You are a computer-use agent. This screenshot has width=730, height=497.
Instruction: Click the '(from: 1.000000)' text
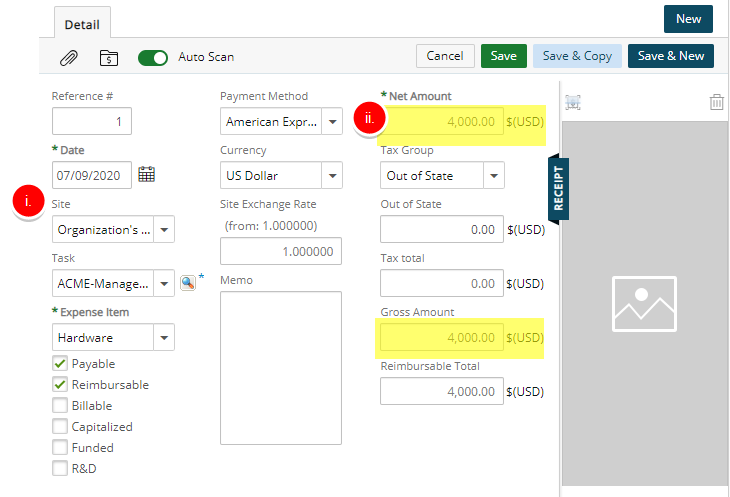271,226
